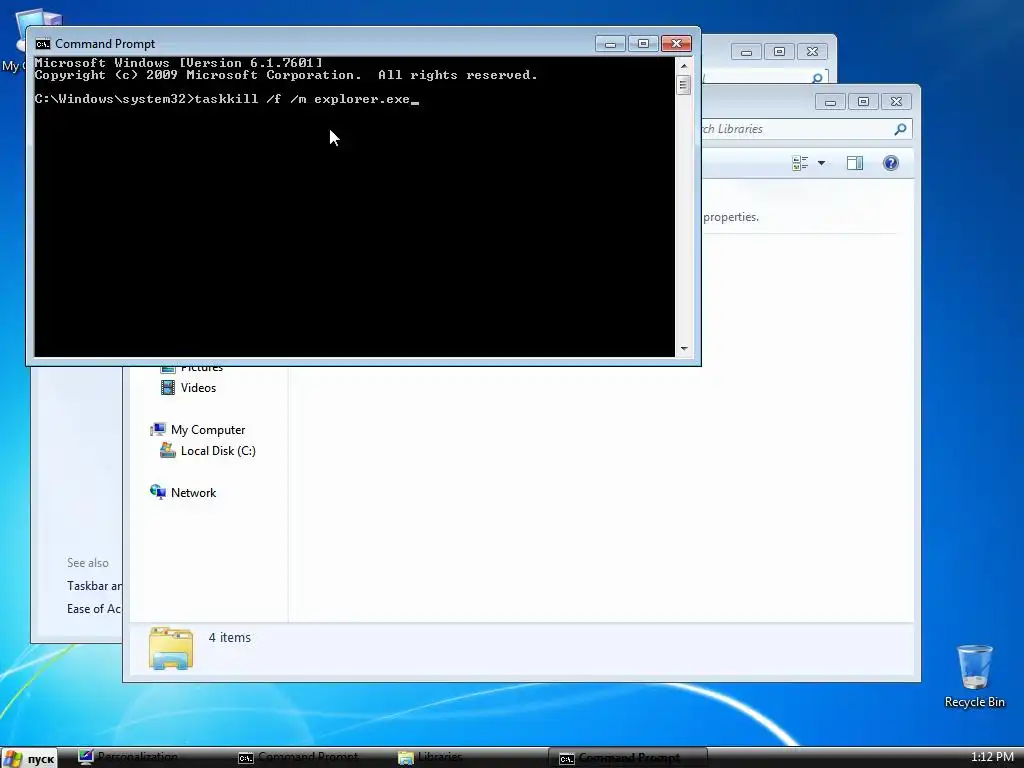This screenshot has height=768, width=1024.
Task: Toggle the preview pane button in Libraries
Action: coord(855,163)
